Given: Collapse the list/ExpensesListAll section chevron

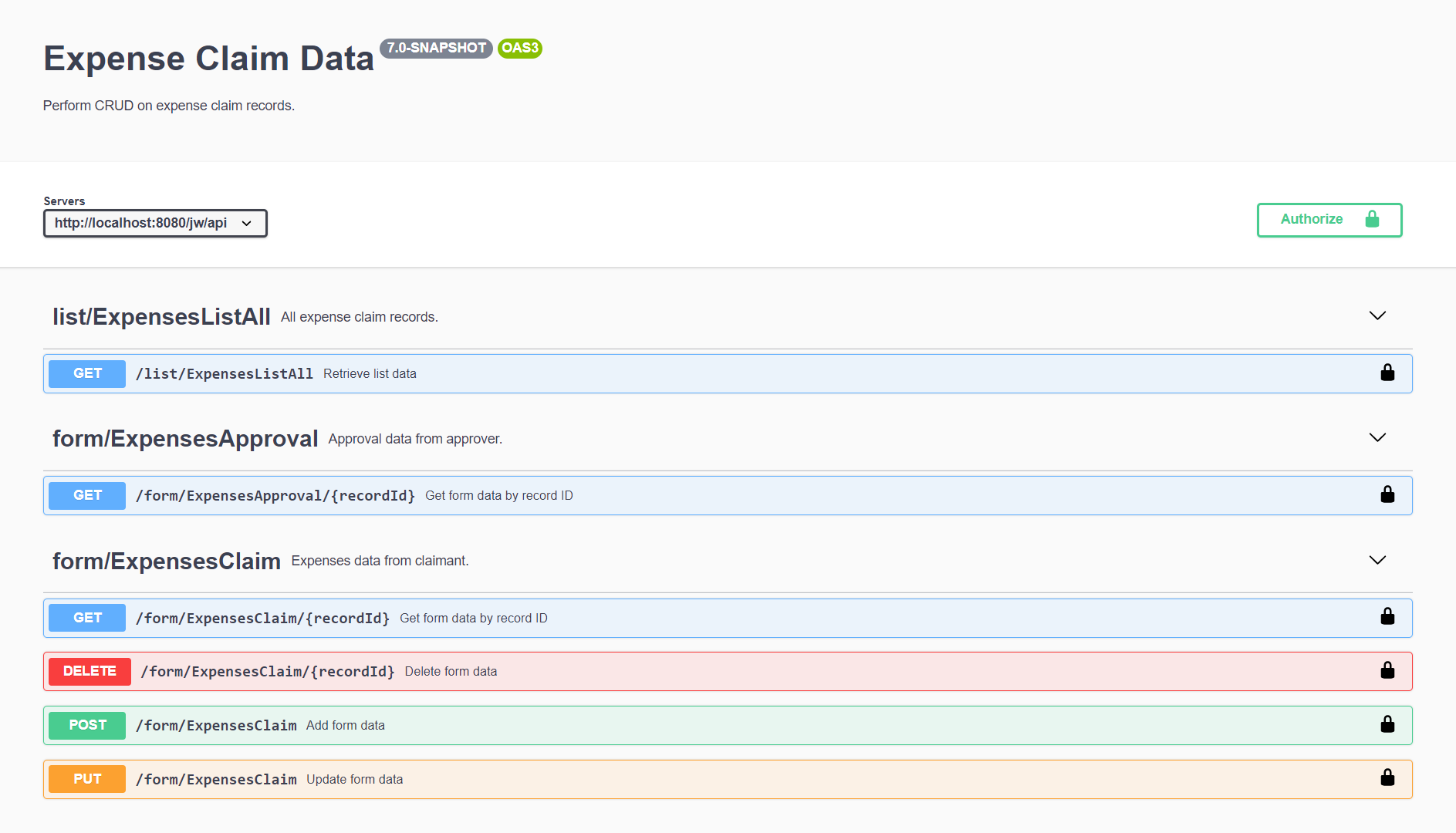Looking at the screenshot, I should pos(1377,316).
